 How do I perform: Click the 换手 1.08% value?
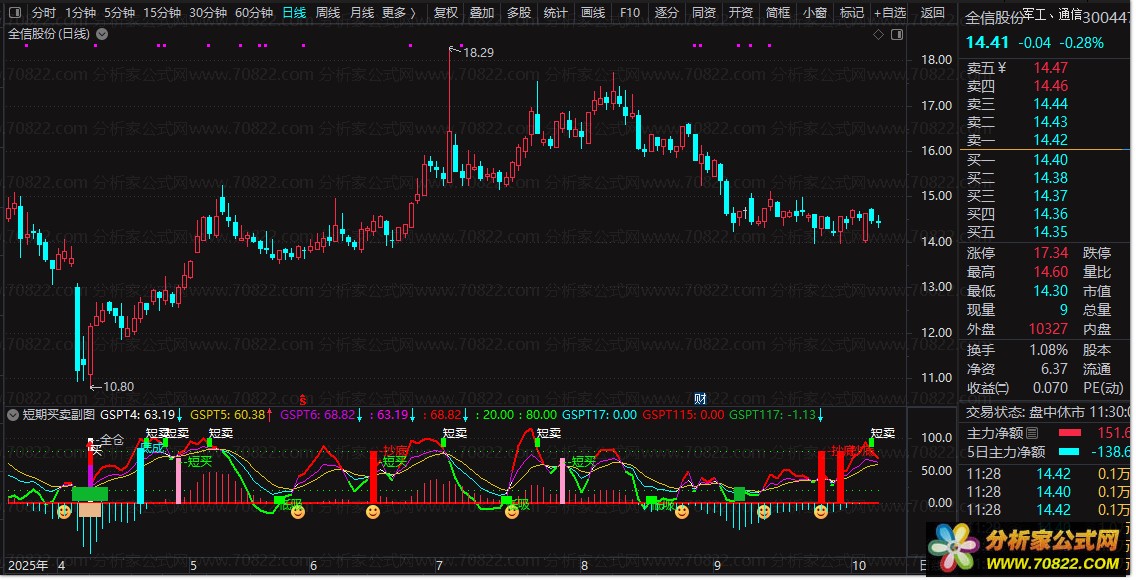(x=1049, y=350)
